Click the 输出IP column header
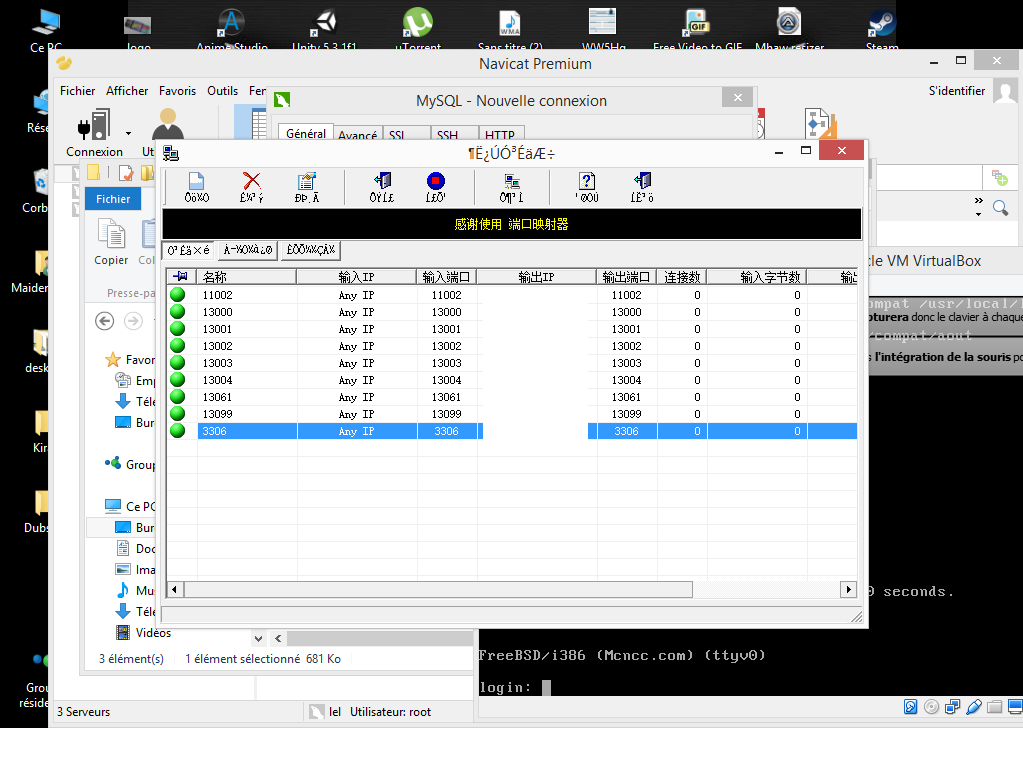Viewport: 1023px width, 773px height. tap(536, 277)
